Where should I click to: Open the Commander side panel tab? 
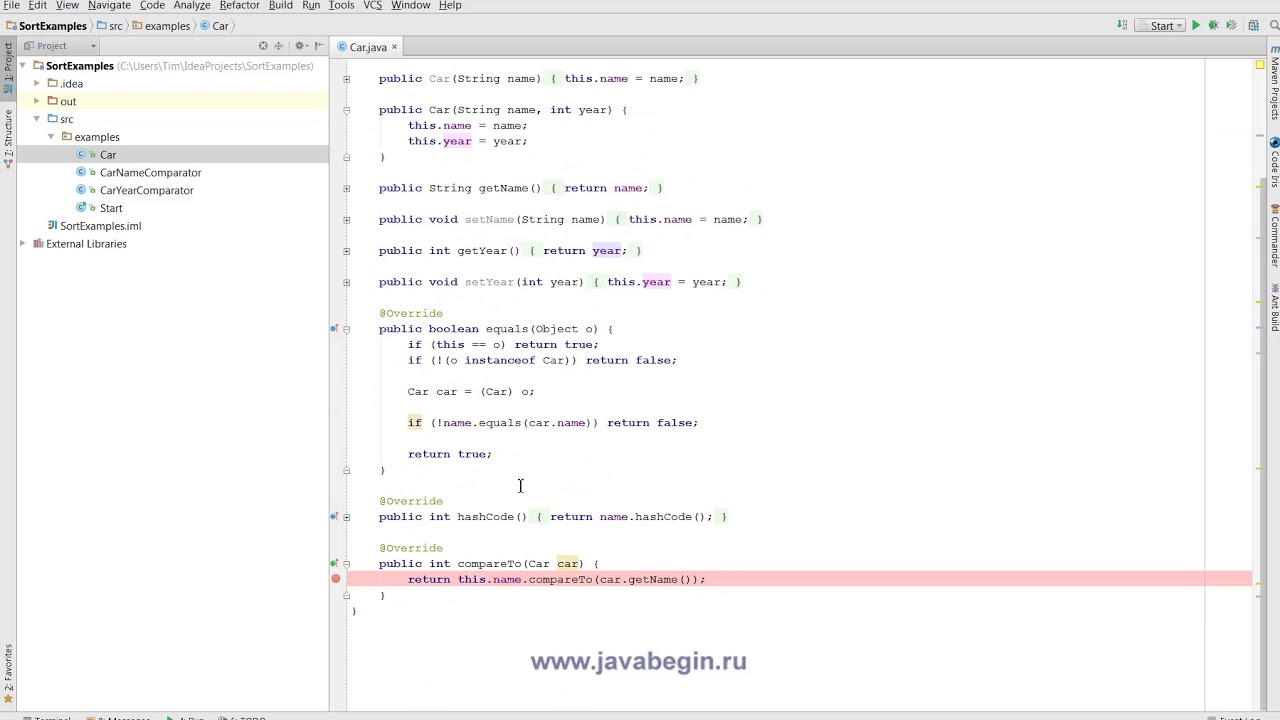pos(1274,236)
